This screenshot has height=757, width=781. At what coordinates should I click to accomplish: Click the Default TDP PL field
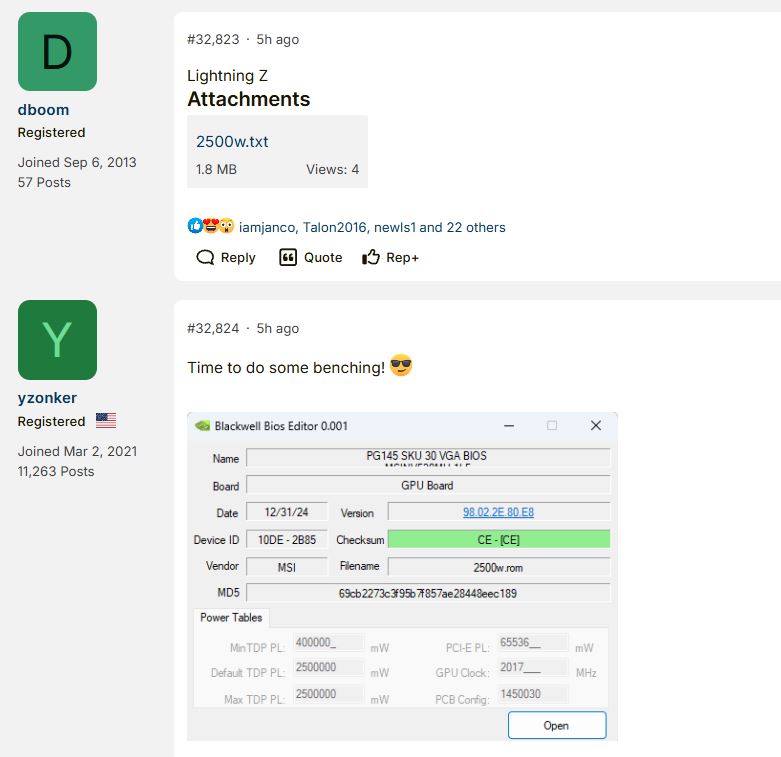tap(329, 668)
